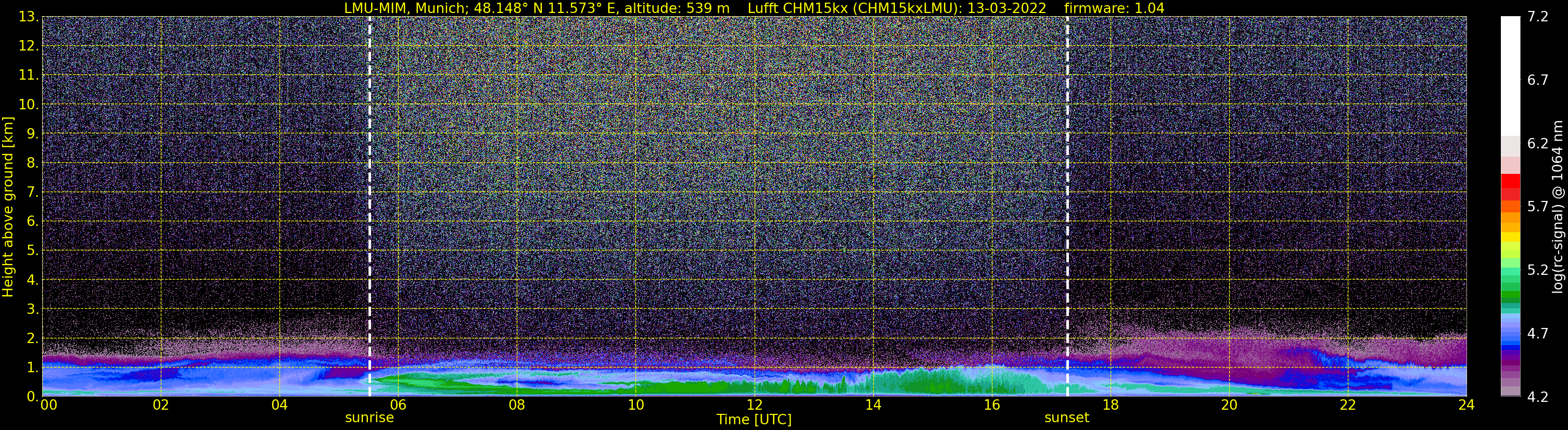Image resolution: width=1568 pixels, height=430 pixels.
Task: Click the 13 km height axis label
Action: point(28,17)
